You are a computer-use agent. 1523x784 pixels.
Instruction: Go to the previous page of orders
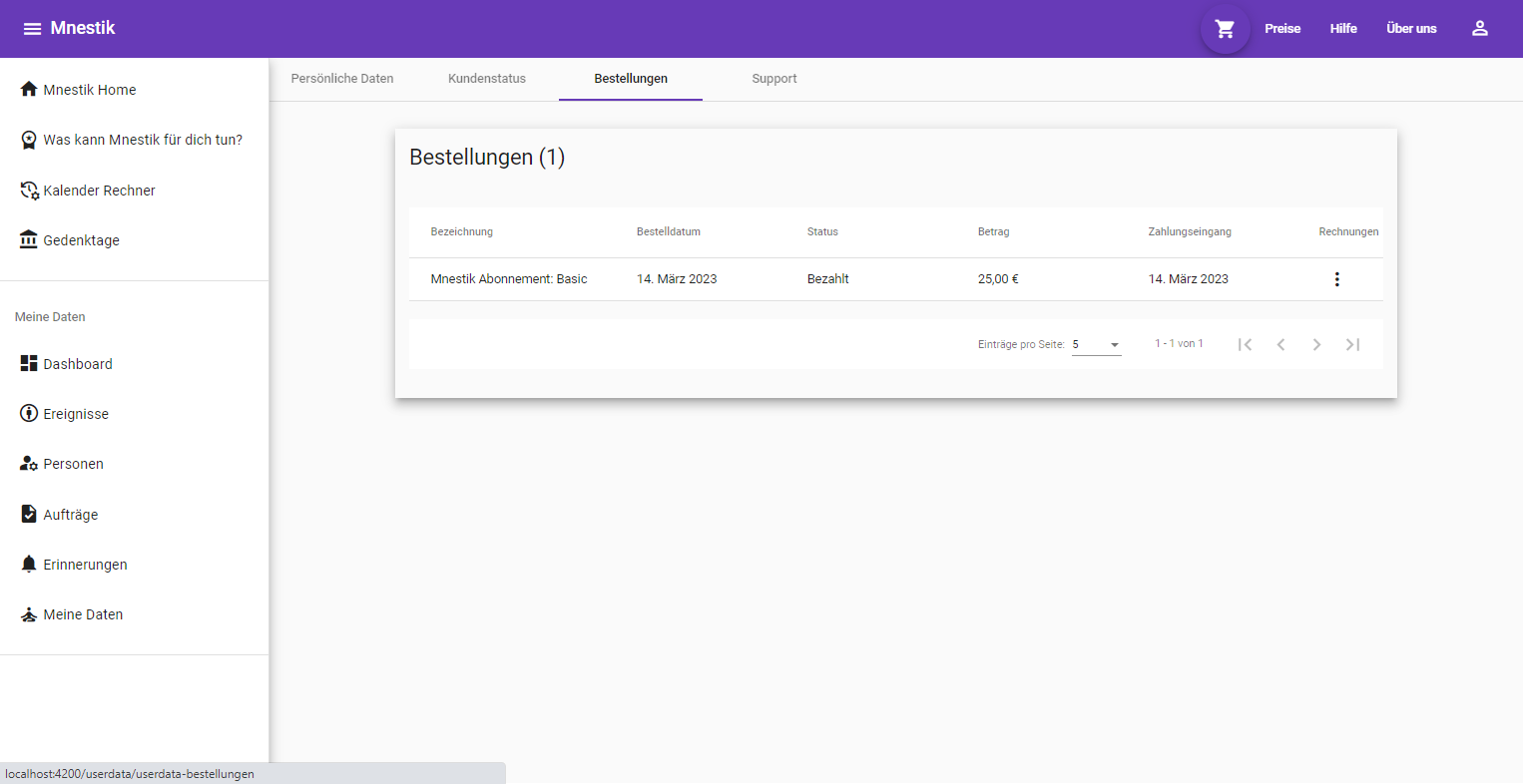(1280, 344)
